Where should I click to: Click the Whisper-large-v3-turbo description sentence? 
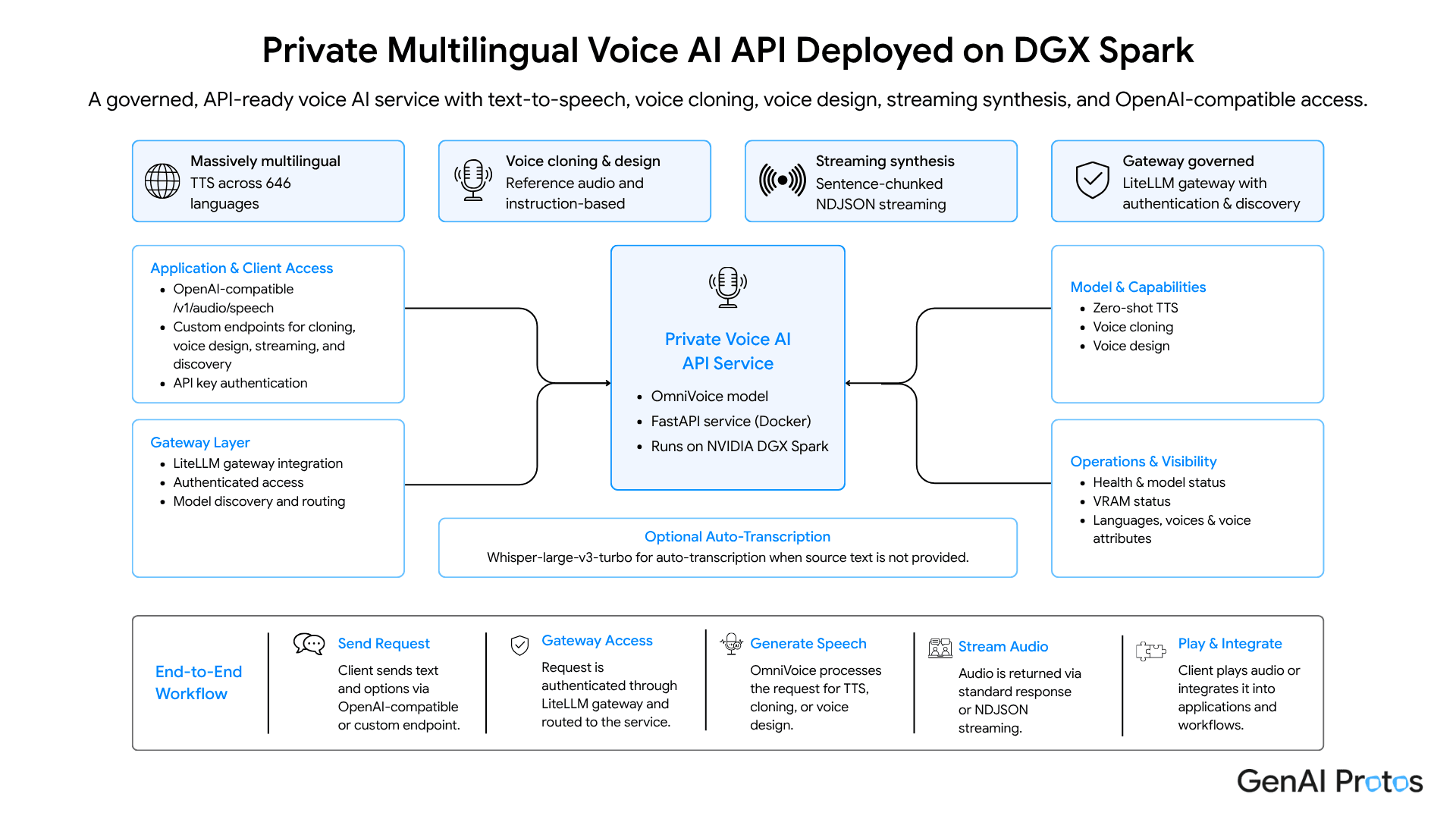coord(728,558)
